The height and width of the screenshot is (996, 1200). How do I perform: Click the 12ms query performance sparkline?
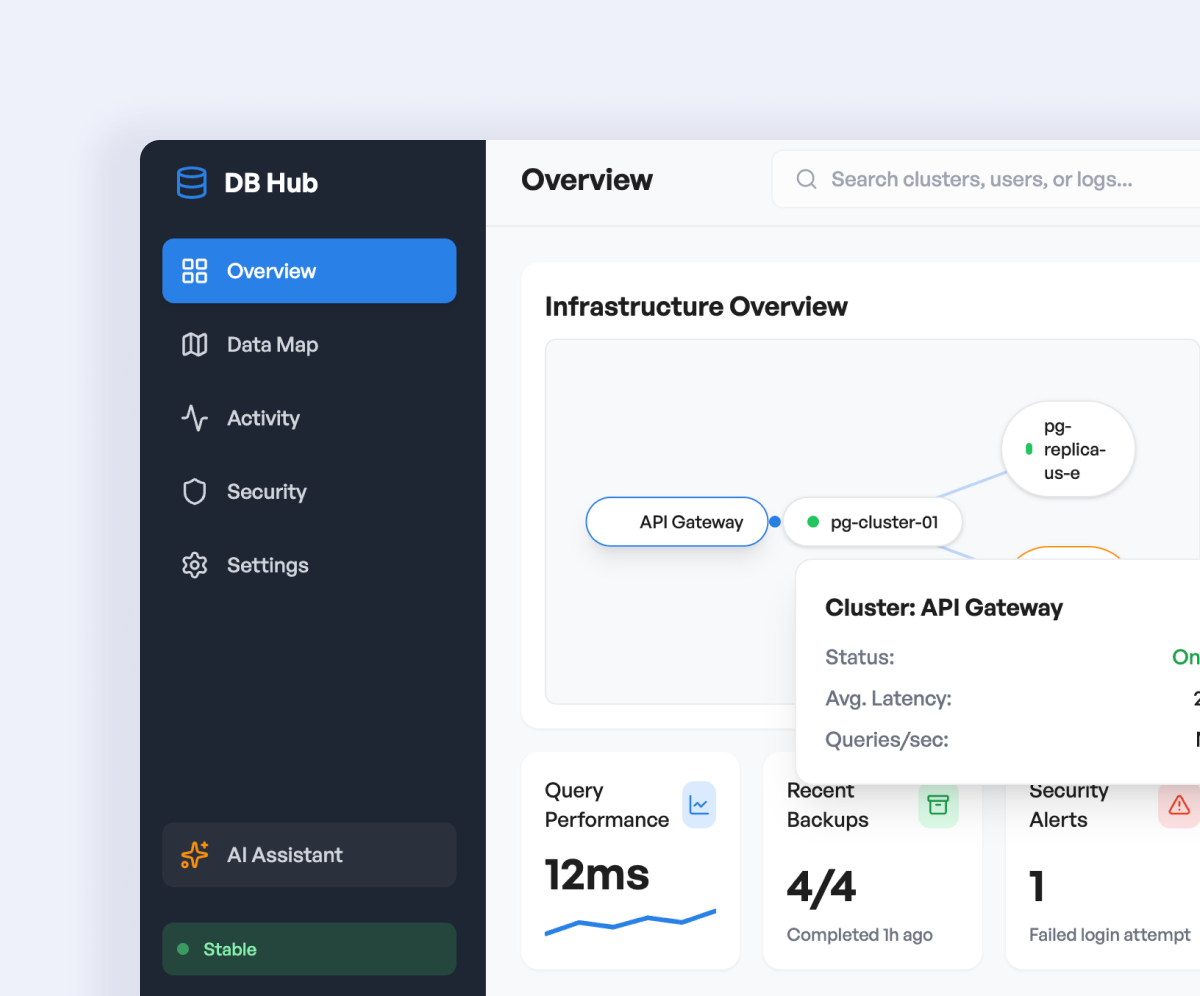tap(630, 922)
